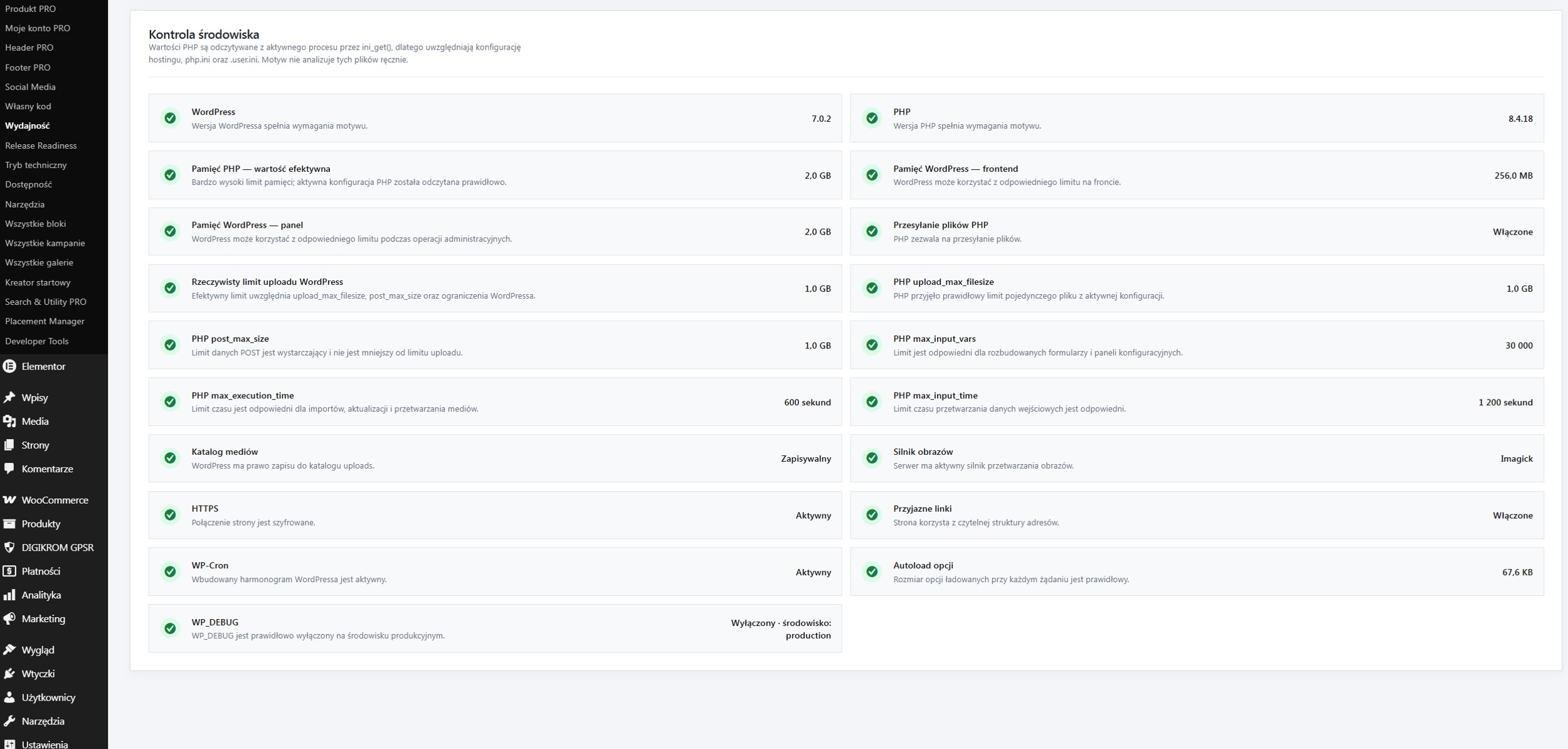The image size is (1568, 749).
Task: Click the Wtyczki plug icon
Action: pos(9,674)
